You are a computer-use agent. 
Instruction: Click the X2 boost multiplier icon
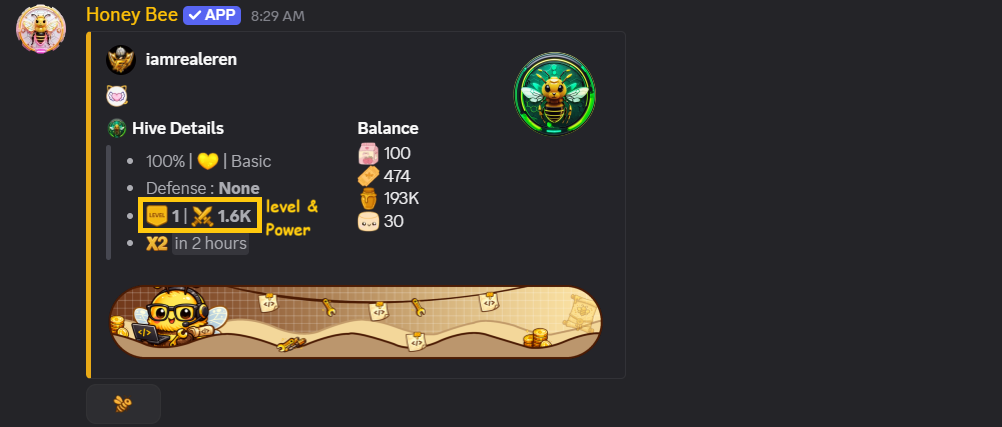tap(157, 244)
